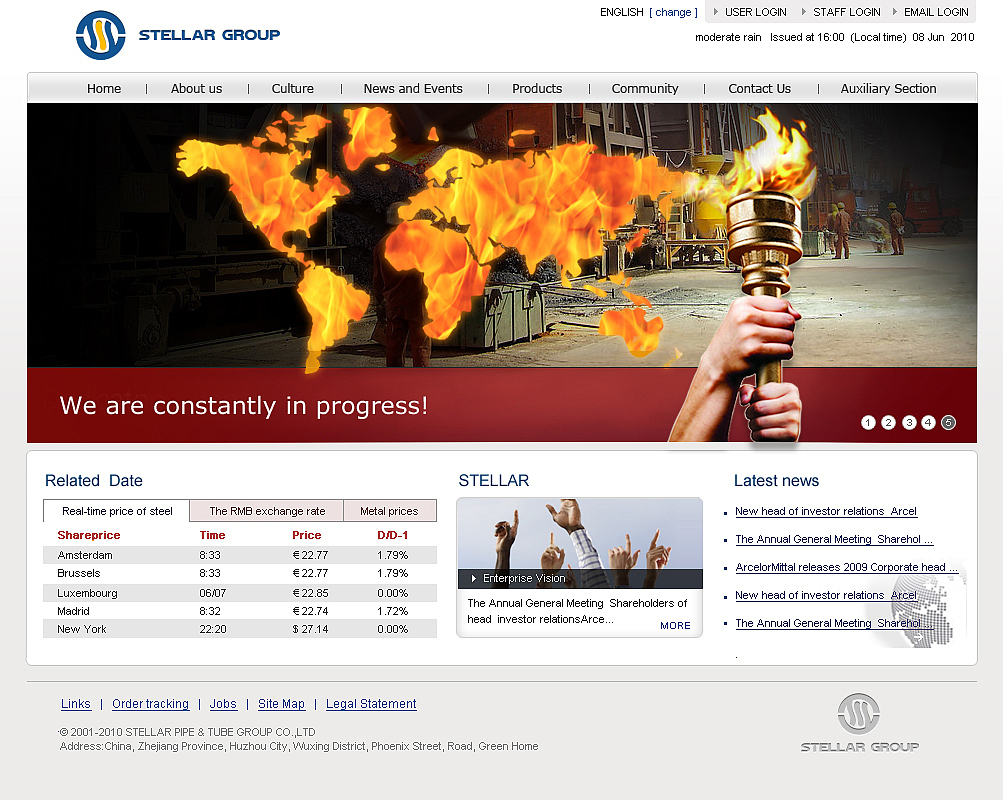Open the Products menu

pyautogui.click(x=537, y=88)
